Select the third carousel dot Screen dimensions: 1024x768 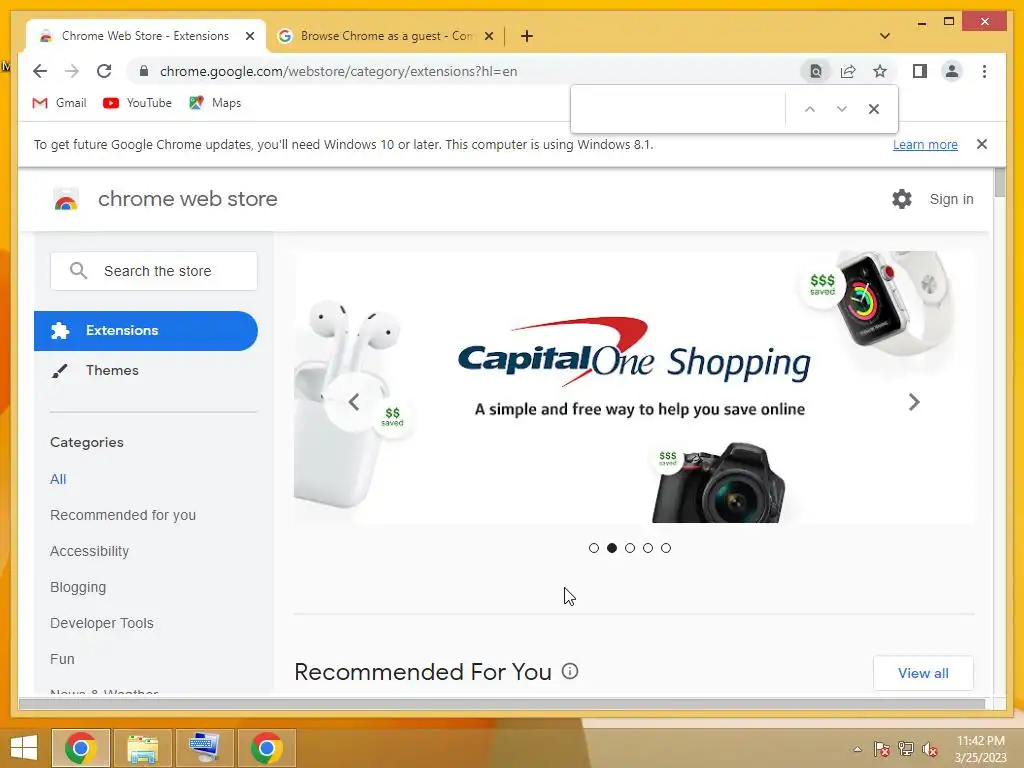(x=630, y=548)
